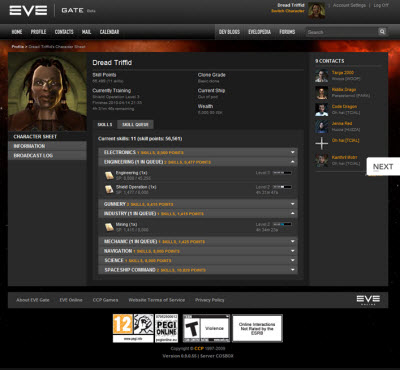
Task: Open the Profile menu item
Action: click(38, 32)
